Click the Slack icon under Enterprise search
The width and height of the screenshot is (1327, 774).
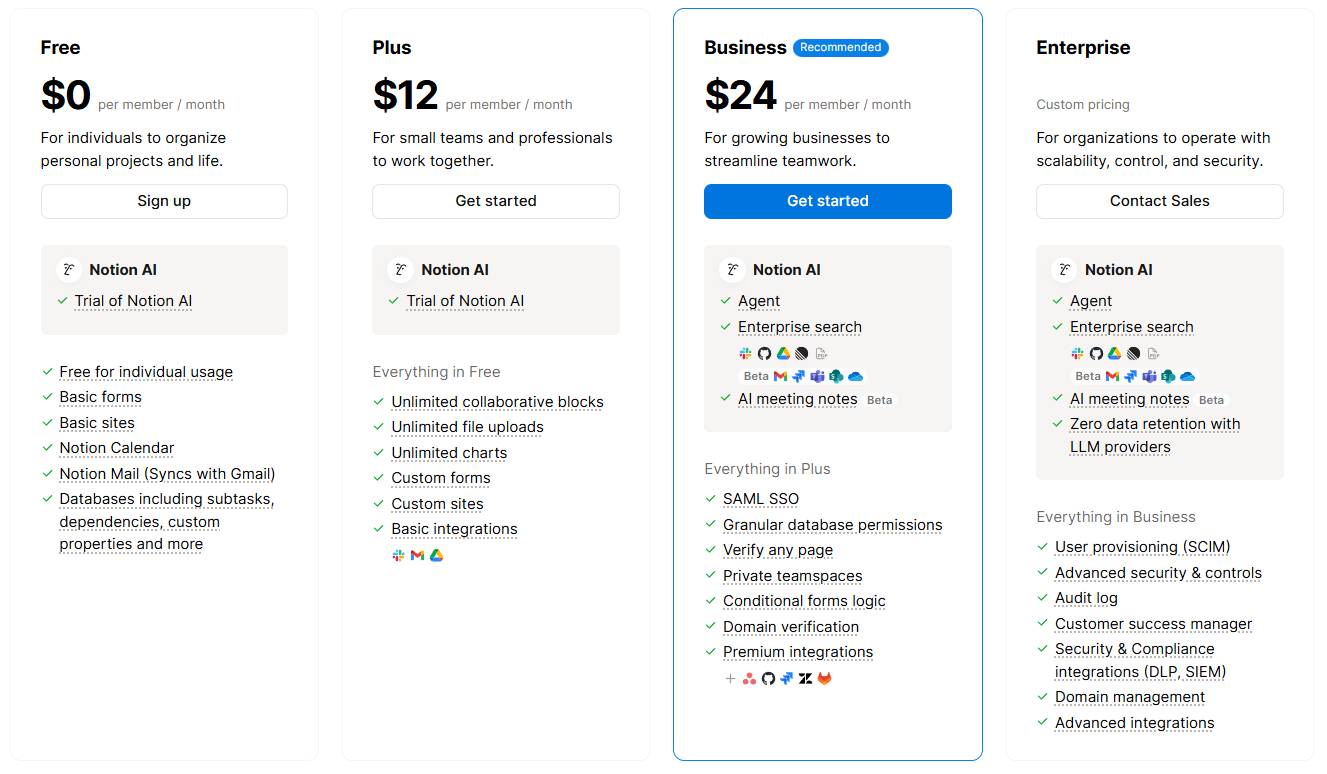coord(746,353)
